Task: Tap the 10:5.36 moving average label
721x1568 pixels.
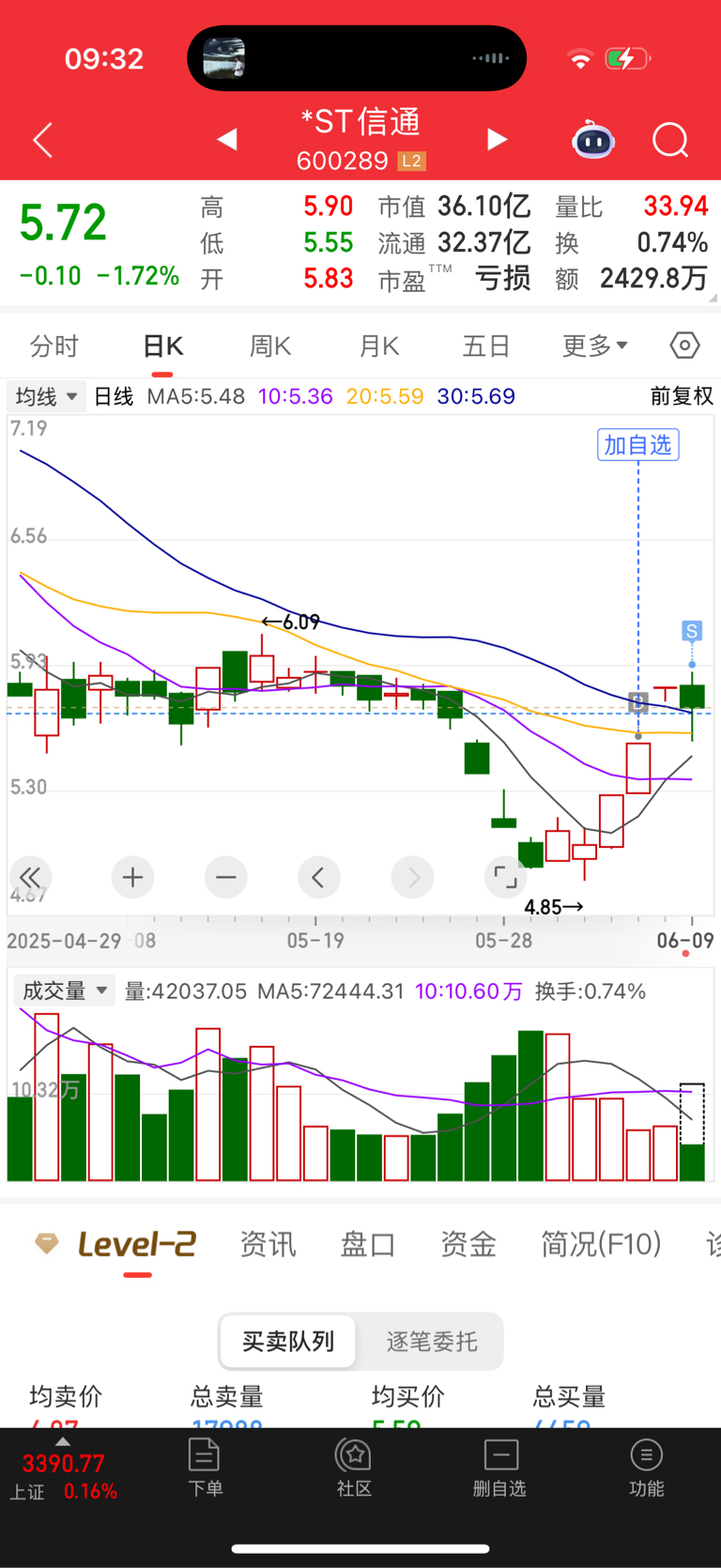Action: tap(295, 396)
